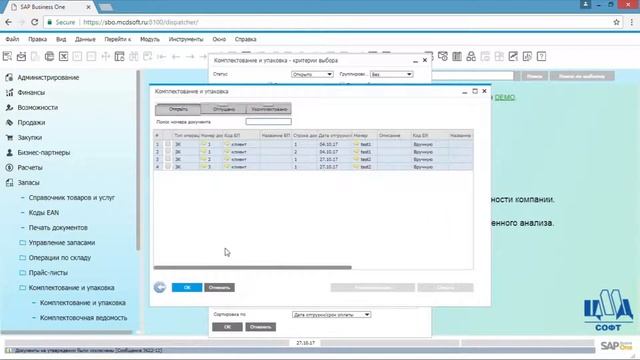Open the Инструменты menu
Viewport: 640px width, 360px height.
pos(186,39)
